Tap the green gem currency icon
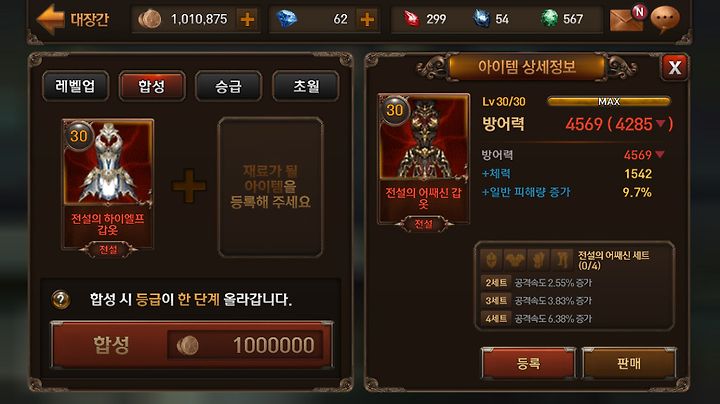Image resolution: width=720 pixels, height=404 pixels. pos(548,19)
